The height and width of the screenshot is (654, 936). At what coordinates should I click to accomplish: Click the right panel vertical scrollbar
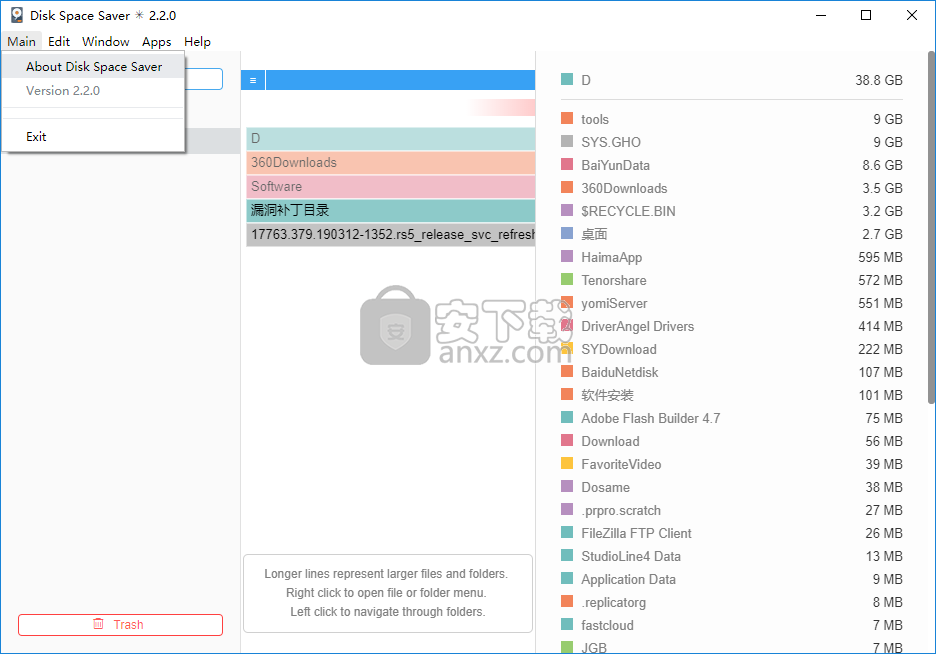(x=931, y=228)
